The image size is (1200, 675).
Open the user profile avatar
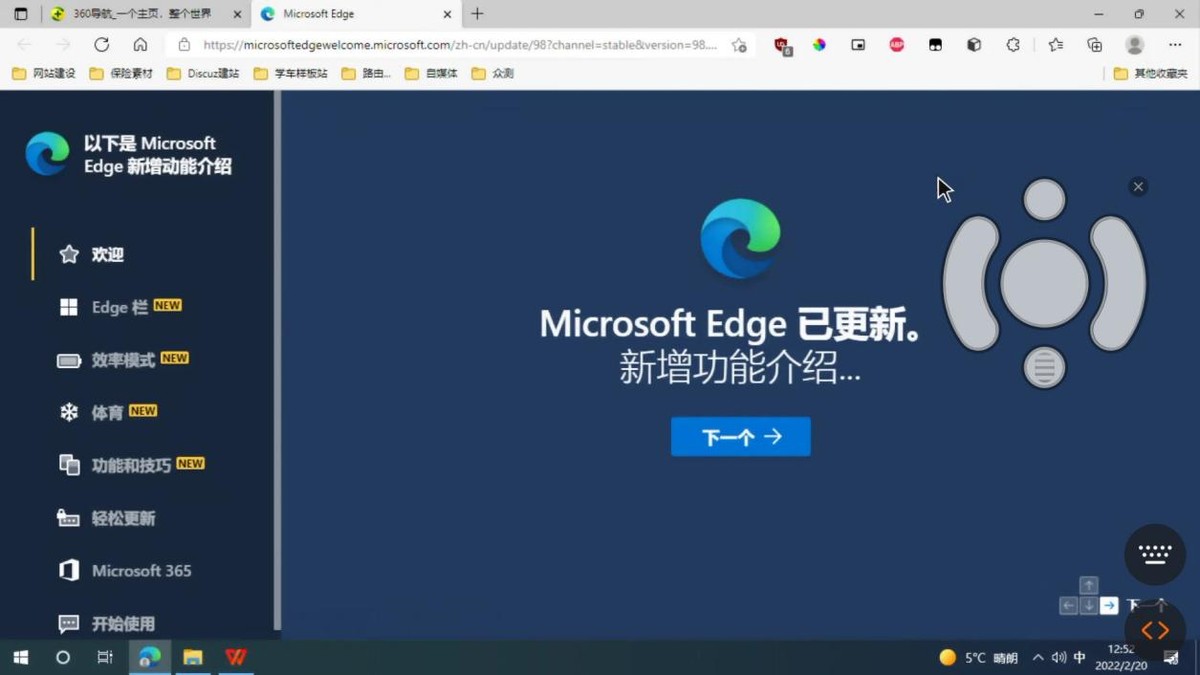tap(1134, 45)
